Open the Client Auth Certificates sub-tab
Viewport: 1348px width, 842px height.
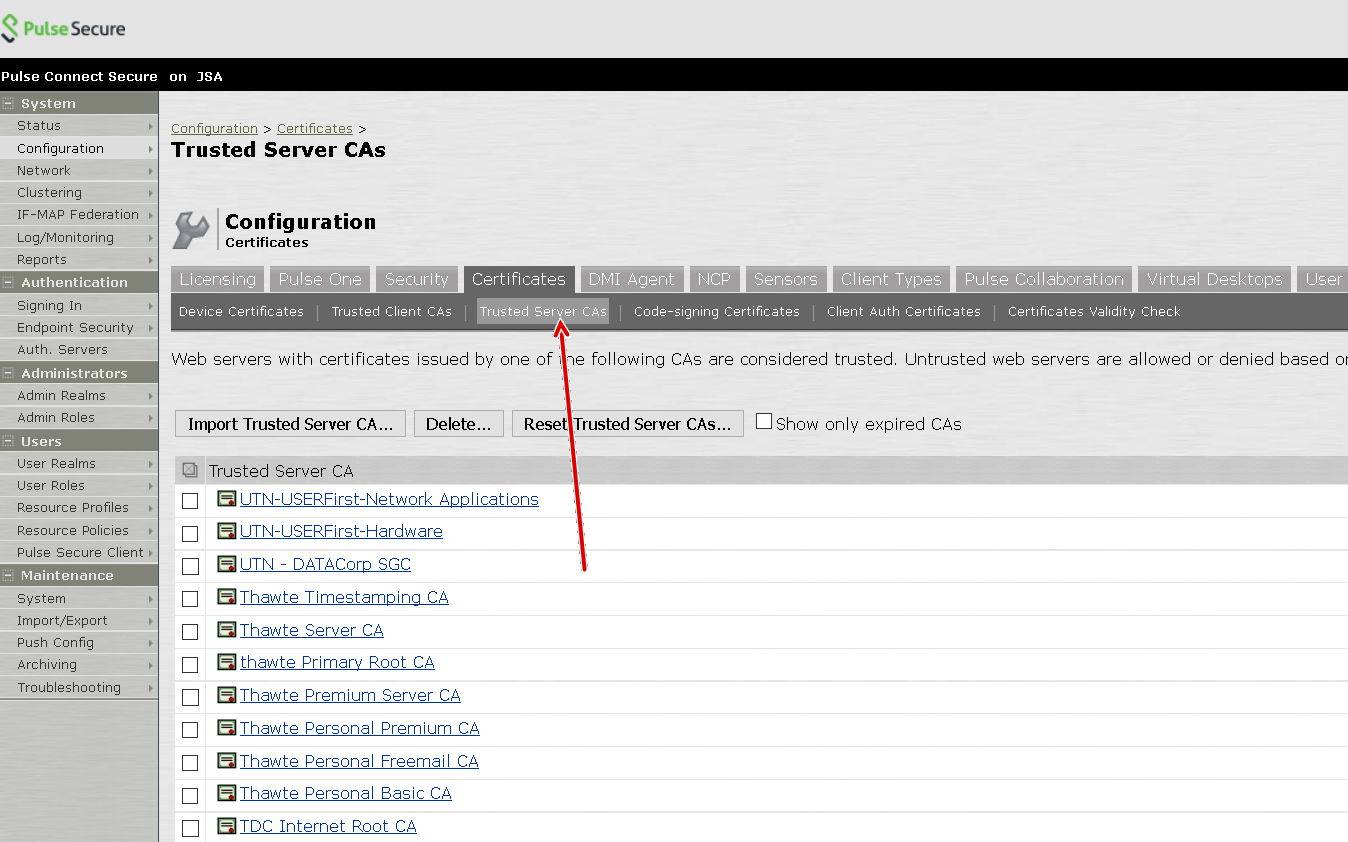click(x=903, y=311)
